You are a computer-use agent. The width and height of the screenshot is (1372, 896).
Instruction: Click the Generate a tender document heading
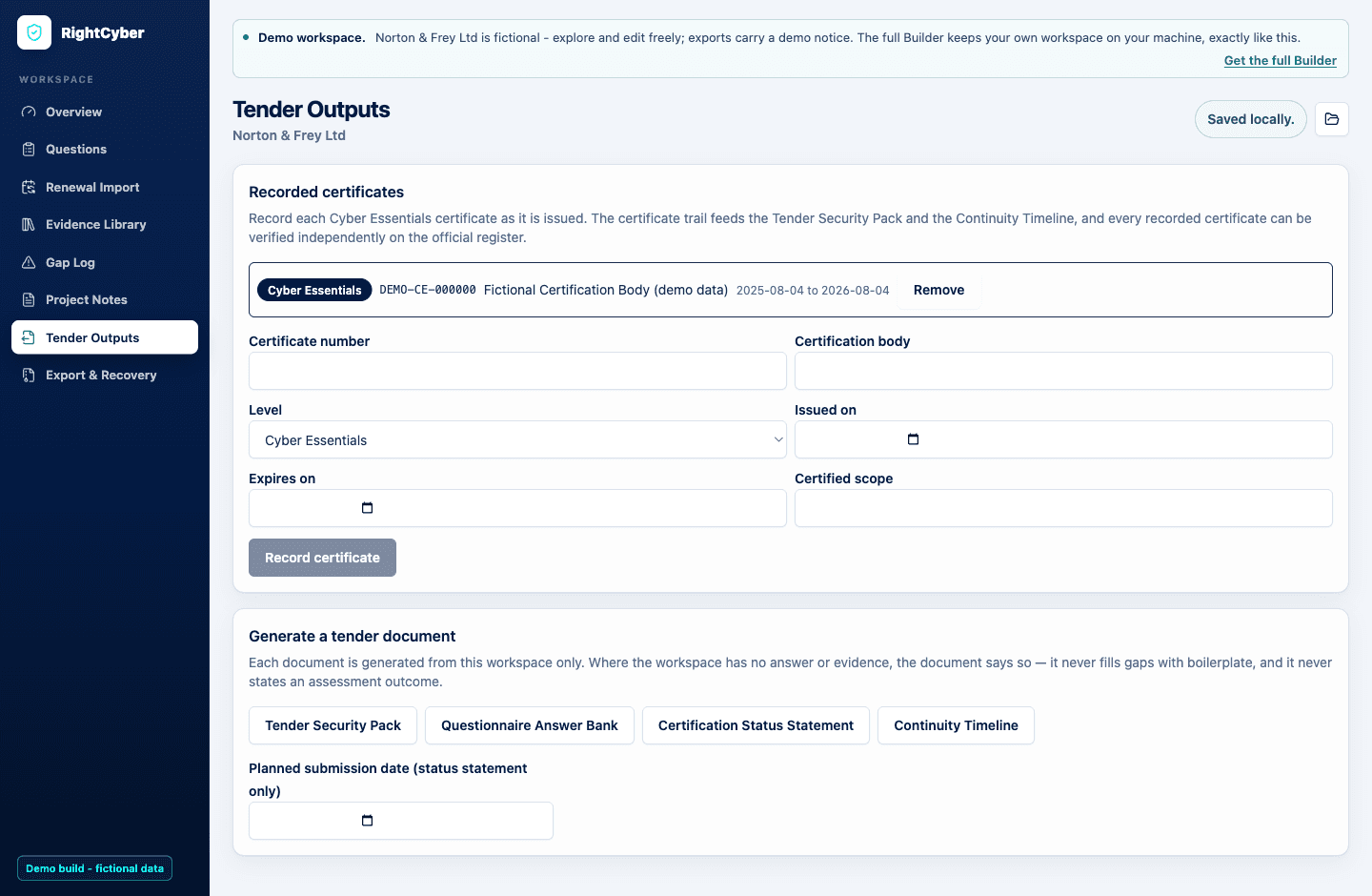click(x=352, y=636)
